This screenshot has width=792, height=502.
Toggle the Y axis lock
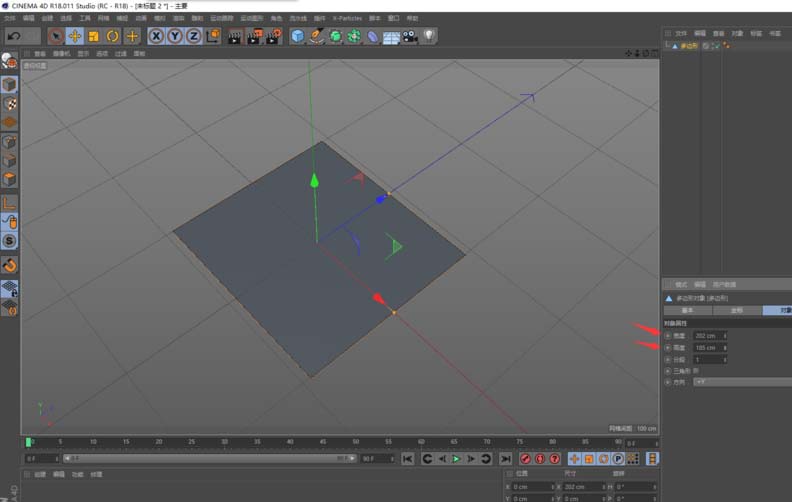pyautogui.click(x=175, y=36)
